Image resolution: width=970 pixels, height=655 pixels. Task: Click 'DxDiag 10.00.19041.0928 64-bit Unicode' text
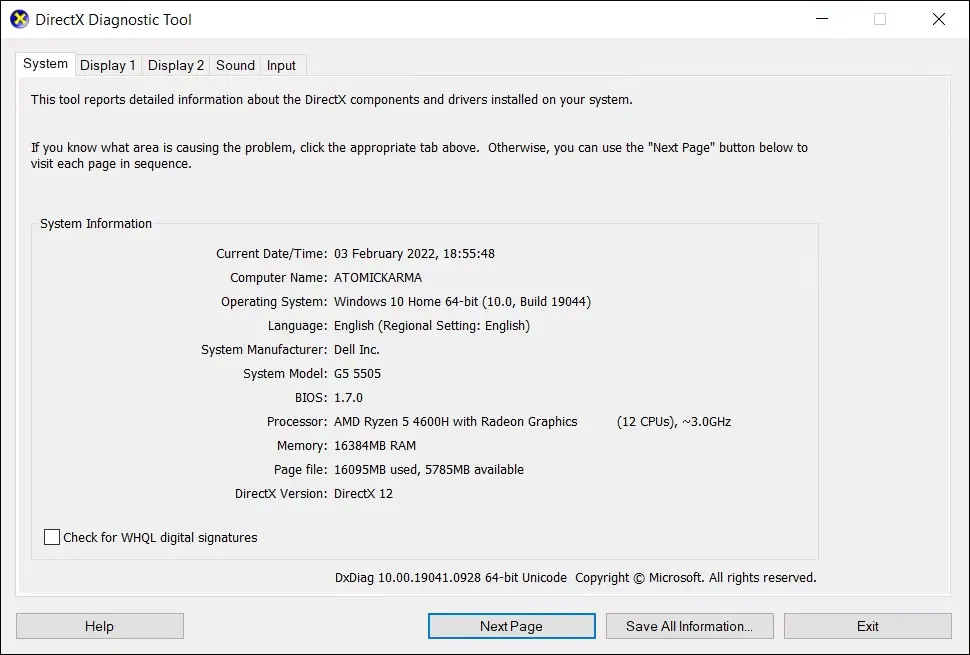click(451, 578)
